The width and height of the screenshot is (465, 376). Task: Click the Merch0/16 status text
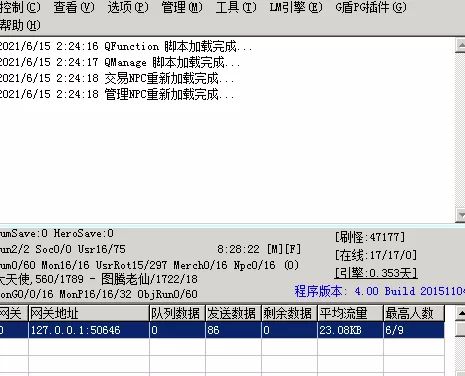pyautogui.click(x=200, y=265)
